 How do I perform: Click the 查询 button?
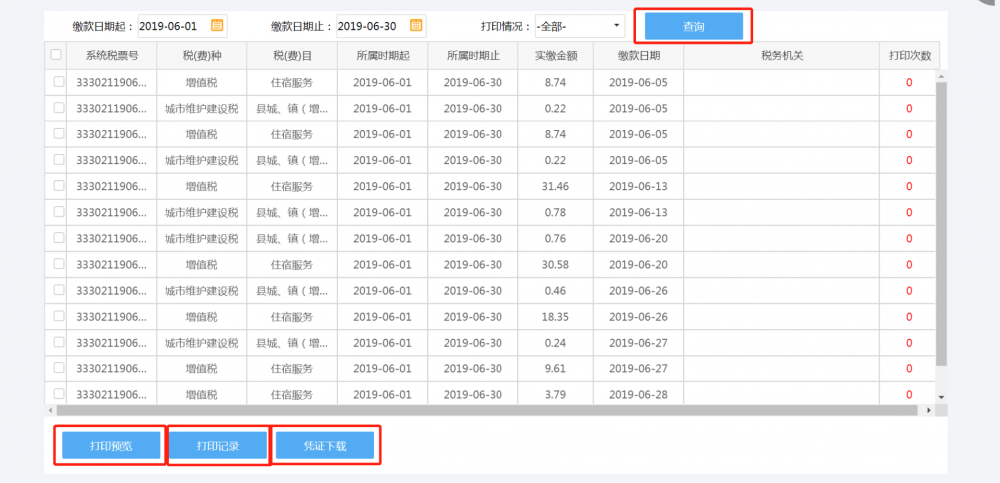[x=693, y=27]
